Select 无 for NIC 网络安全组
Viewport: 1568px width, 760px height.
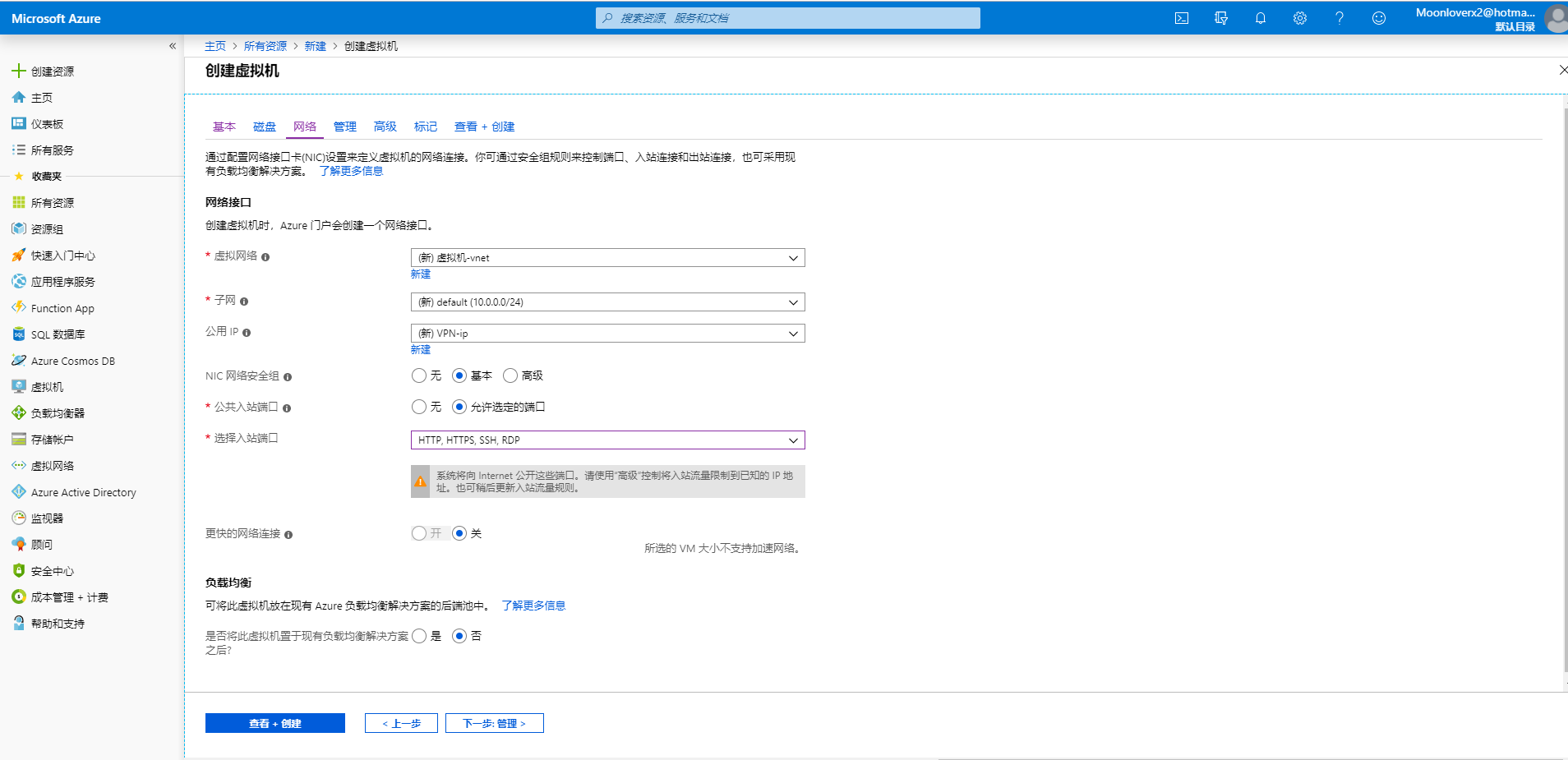(x=419, y=375)
